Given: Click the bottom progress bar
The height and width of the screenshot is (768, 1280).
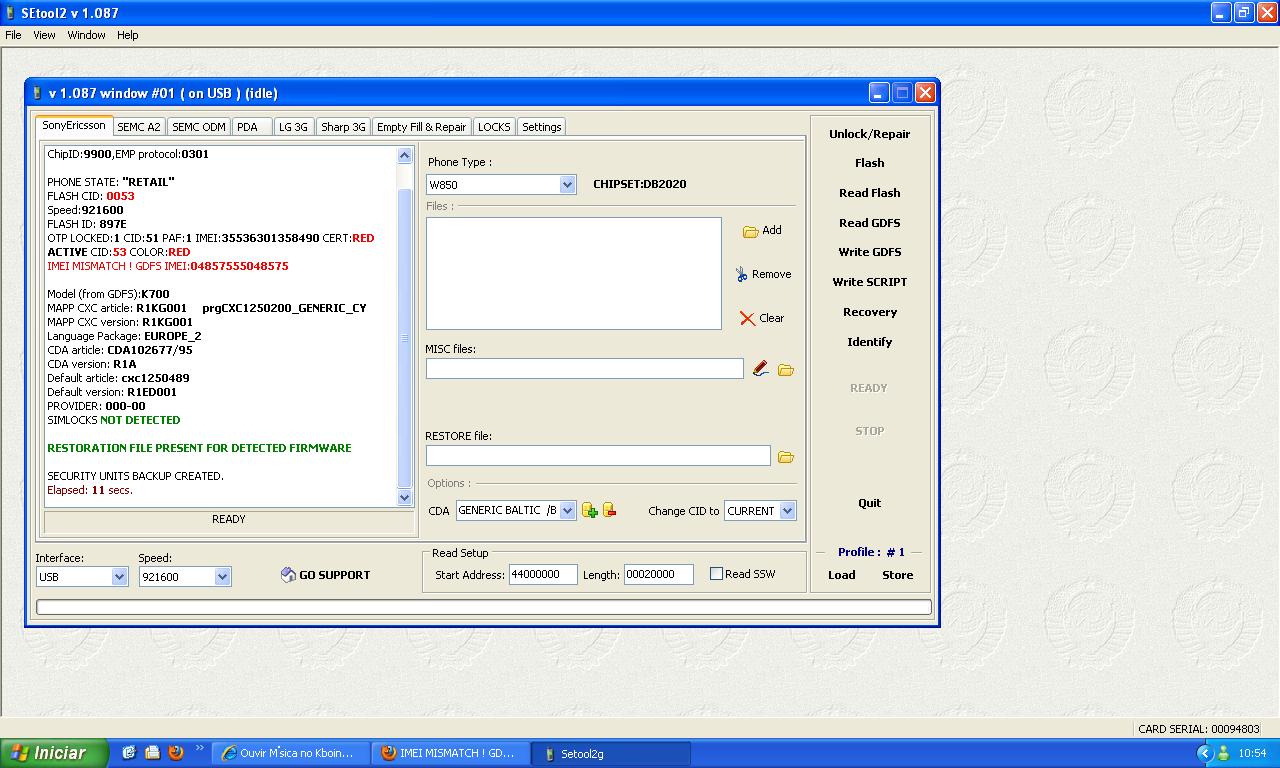Looking at the screenshot, I should point(484,607).
